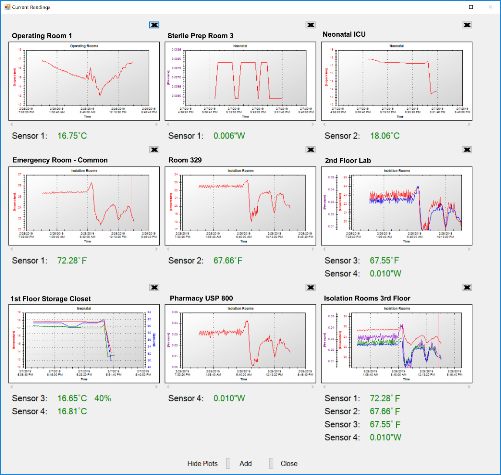Close the 1st Floor Storage Closet panel

pos(154,287)
